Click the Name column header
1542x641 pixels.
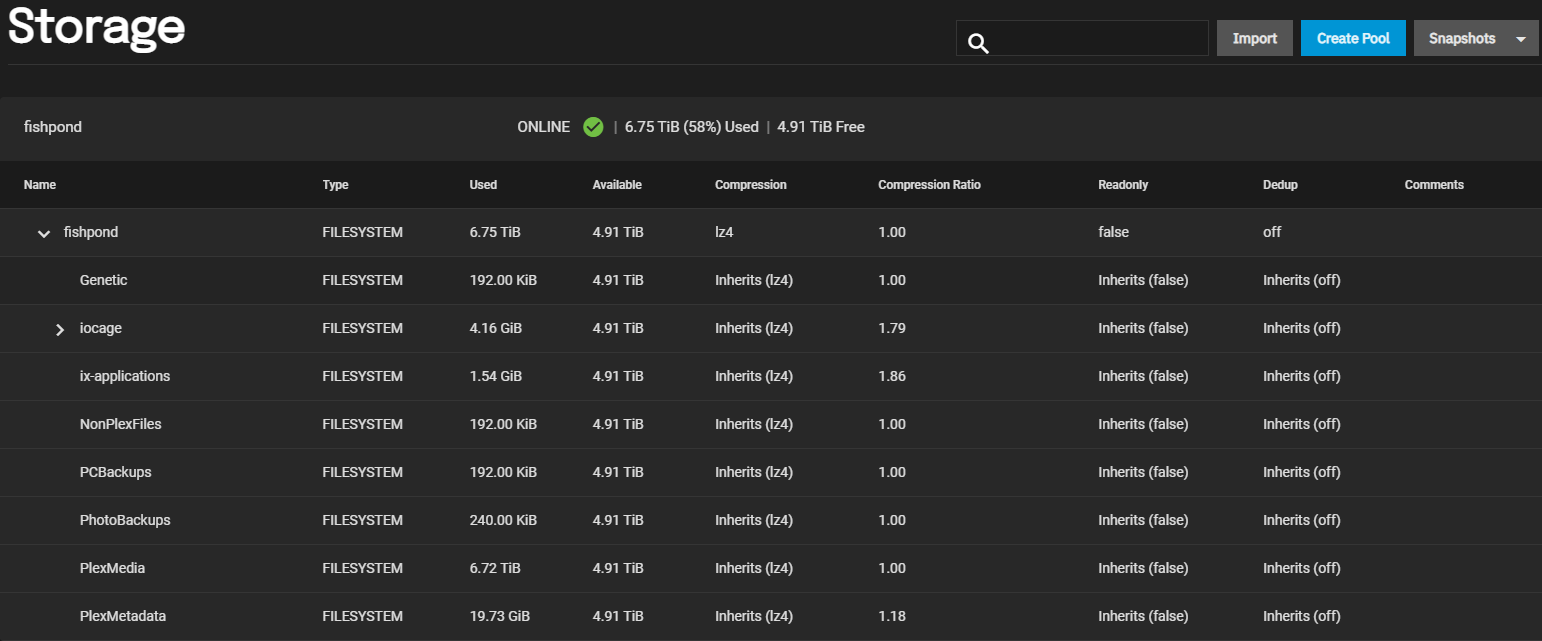pyautogui.click(x=40, y=185)
